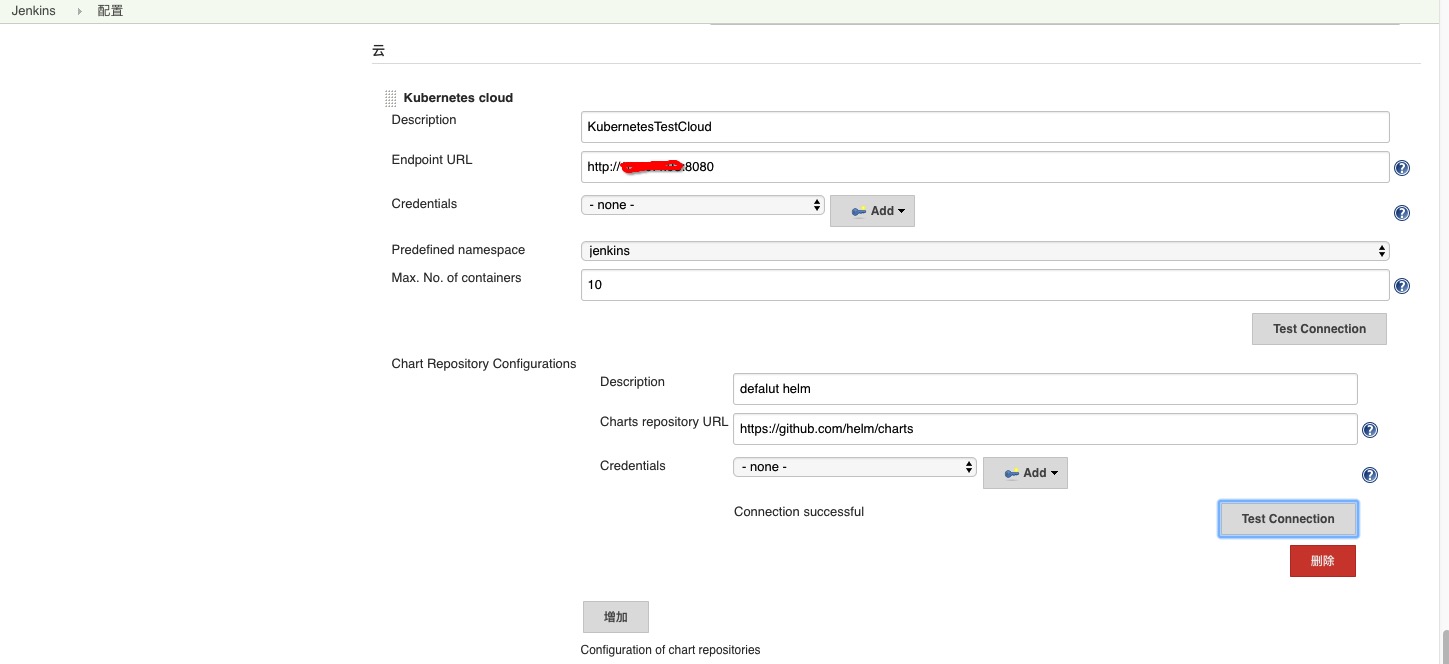
Task: Focus the Endpoint URL input field
Action: (985, 167)
